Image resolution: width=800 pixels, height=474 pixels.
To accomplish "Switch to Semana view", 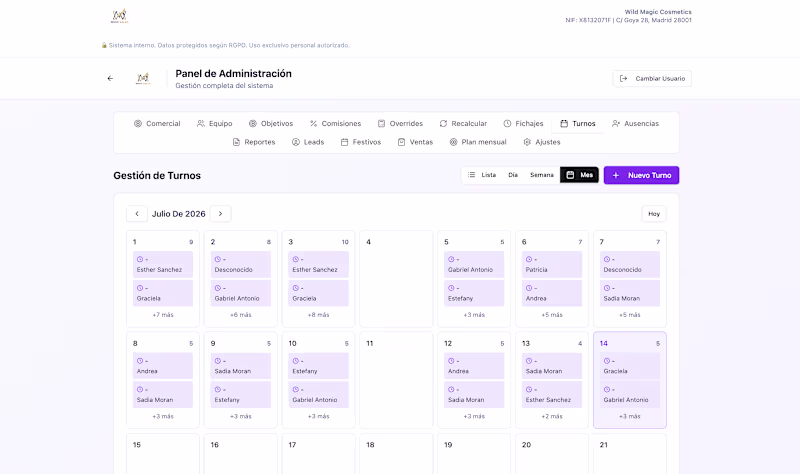I will click(541, 175).
